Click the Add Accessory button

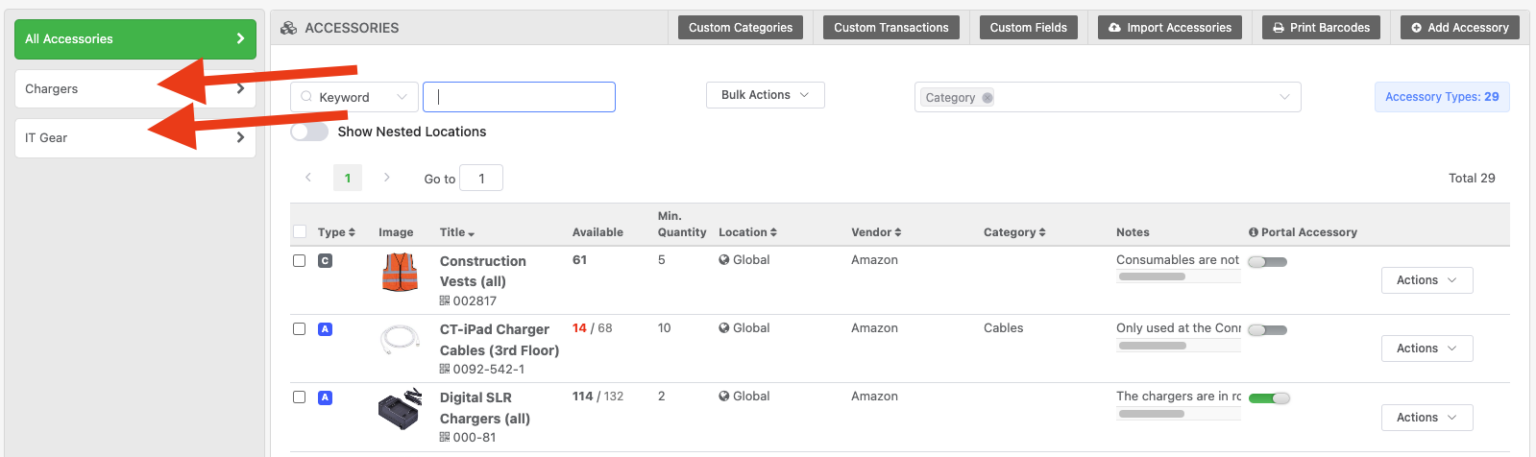click(1459, 28)
